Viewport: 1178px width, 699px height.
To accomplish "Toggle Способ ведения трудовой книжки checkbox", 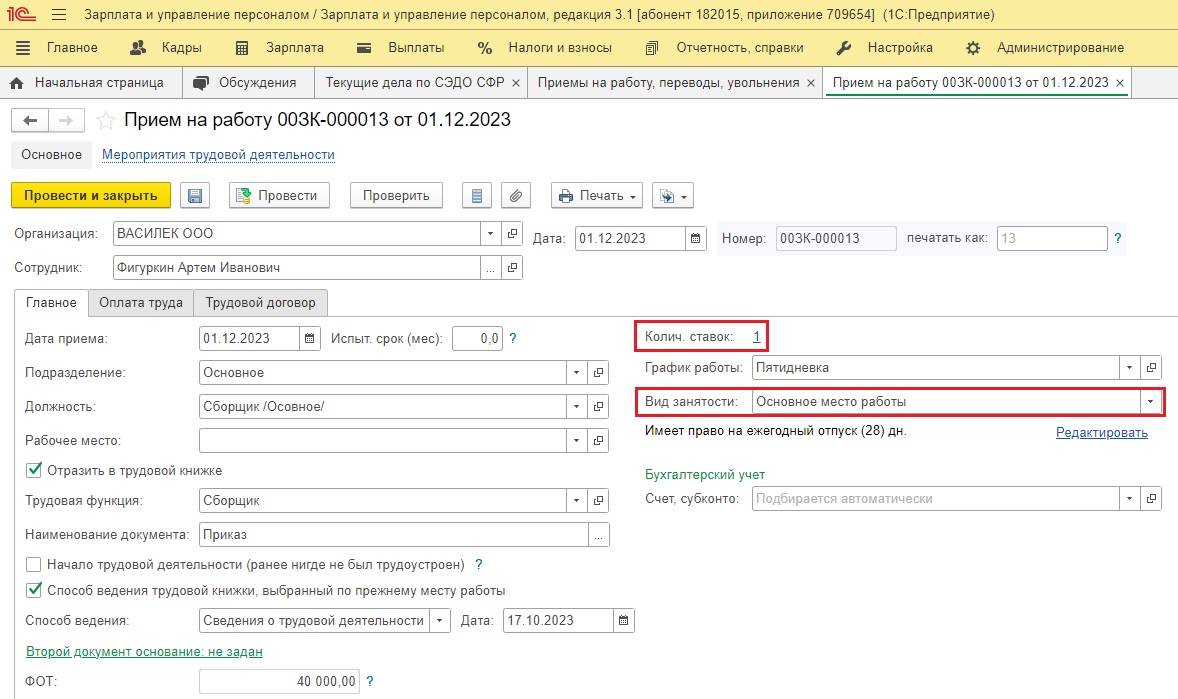I will click(34, 591).
